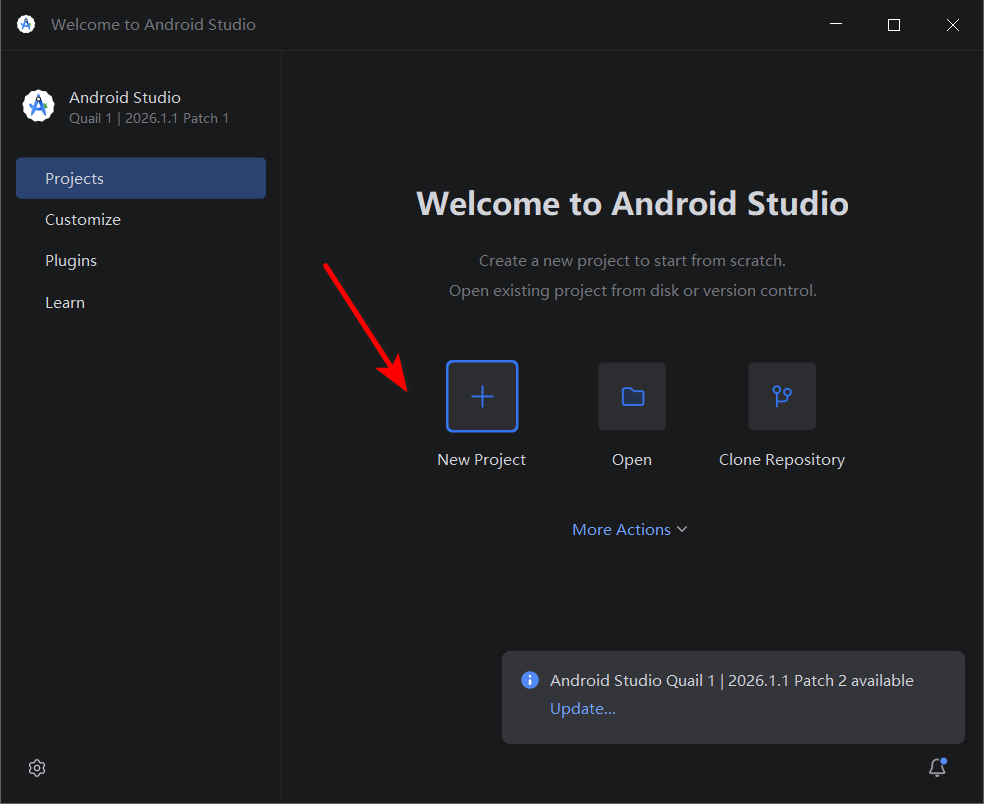Click the New Project plus icon
The image size is (984, 804).
click(482, 396)
